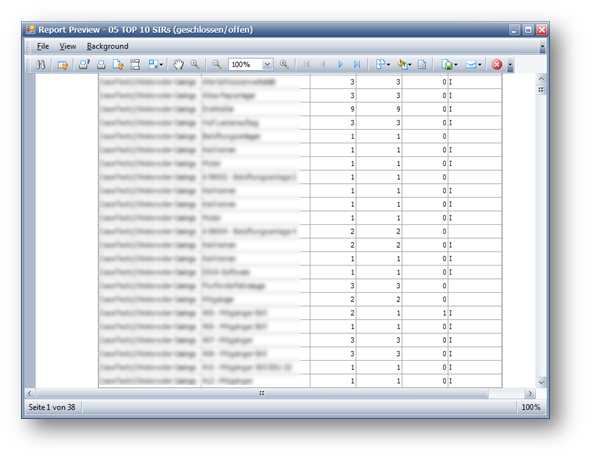Jump to the last page
Image resolution: width=592 pixels, height=461 pixels.
point(357,65)
